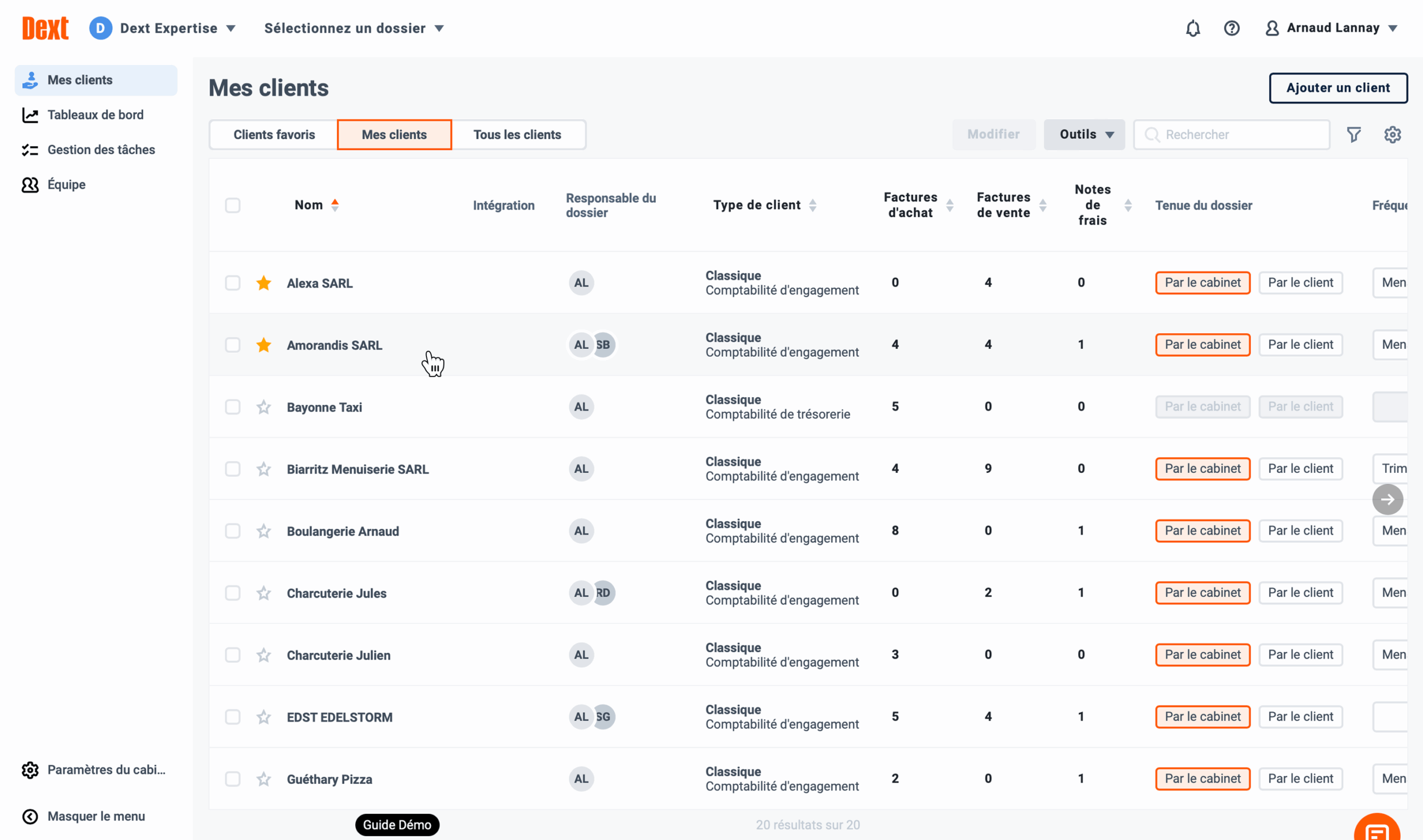Check the Alexa SARL row checkbox
The width and height of the screenshot is (1423, 840).
(233, 282)
